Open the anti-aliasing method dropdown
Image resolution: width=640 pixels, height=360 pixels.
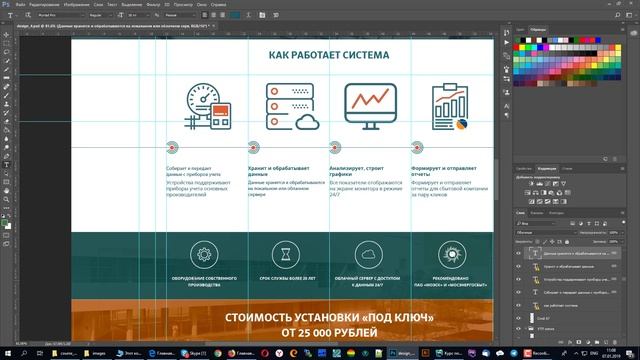pos(180,15)
